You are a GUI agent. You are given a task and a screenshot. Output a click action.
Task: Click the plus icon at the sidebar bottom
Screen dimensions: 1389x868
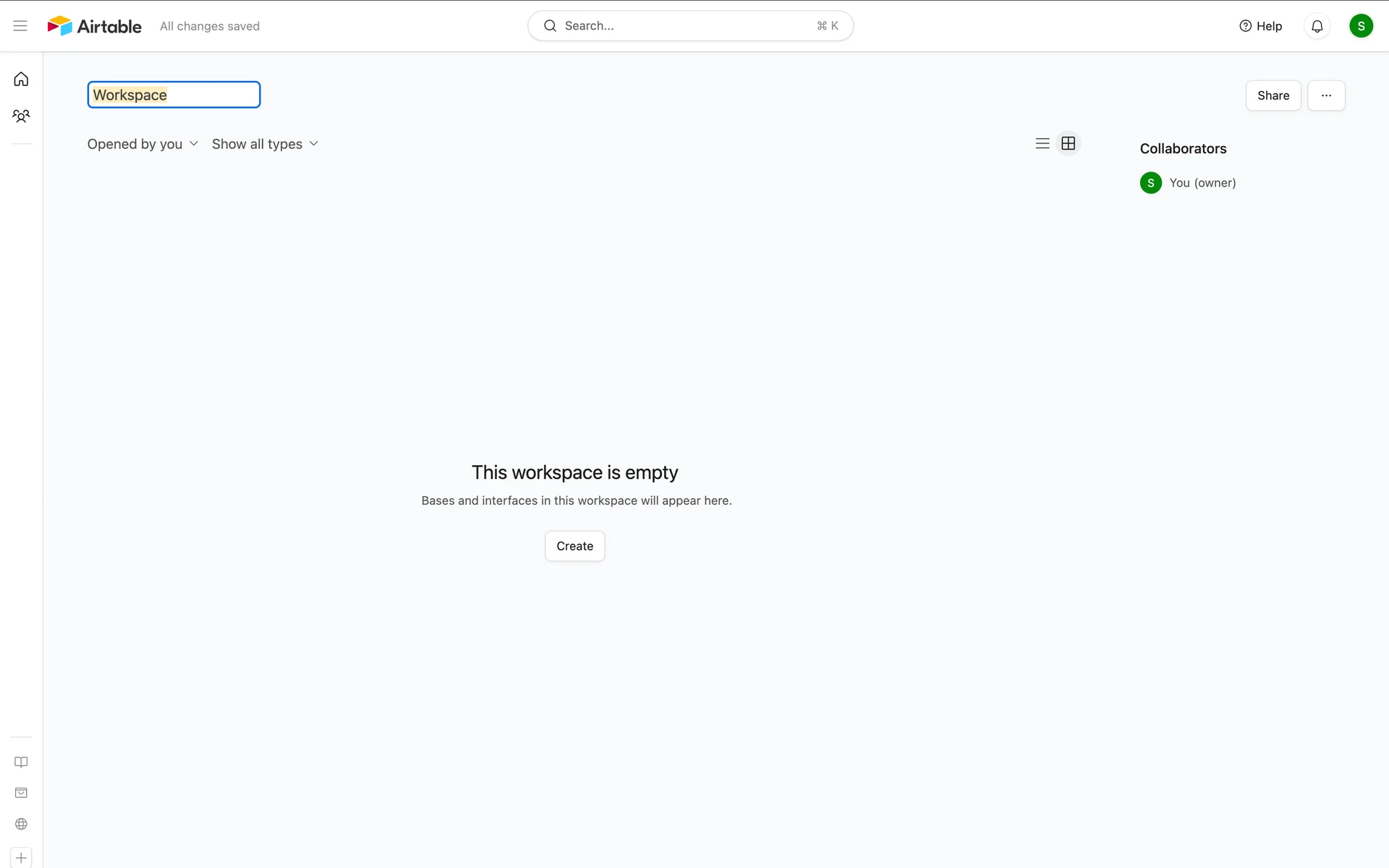click(21, 858)
